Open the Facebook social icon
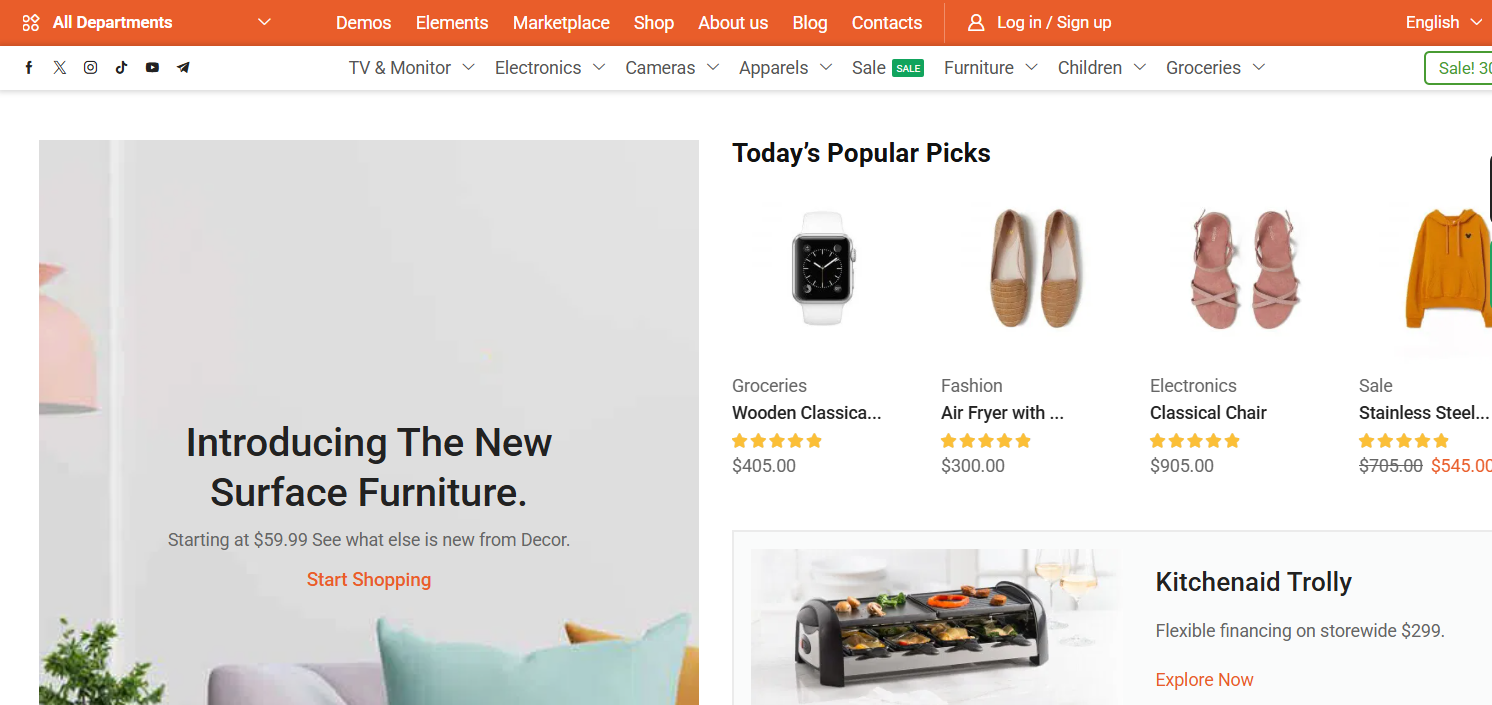 pos(29,68)
